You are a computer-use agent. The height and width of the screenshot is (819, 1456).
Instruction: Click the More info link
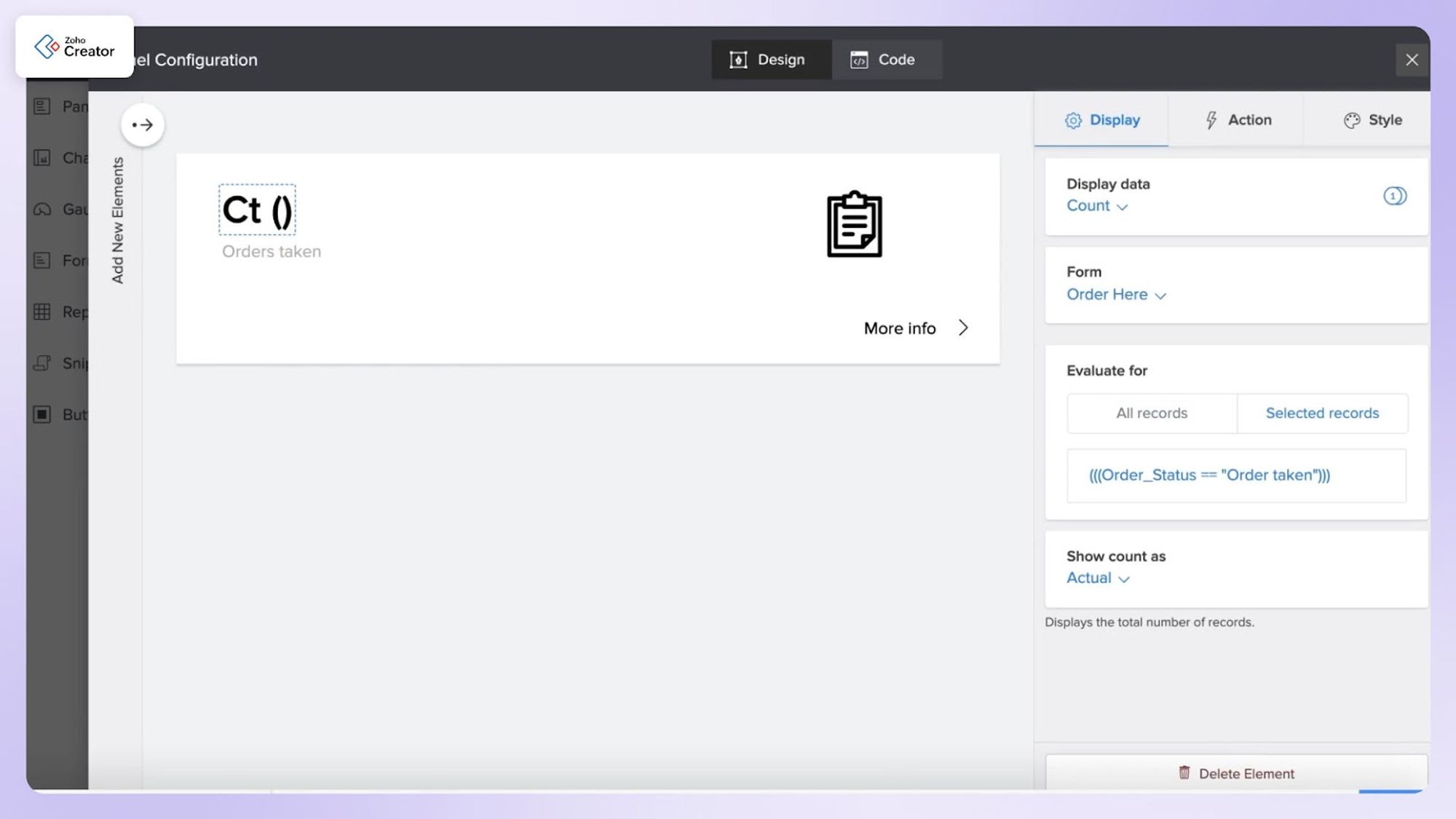click(899, 328)
